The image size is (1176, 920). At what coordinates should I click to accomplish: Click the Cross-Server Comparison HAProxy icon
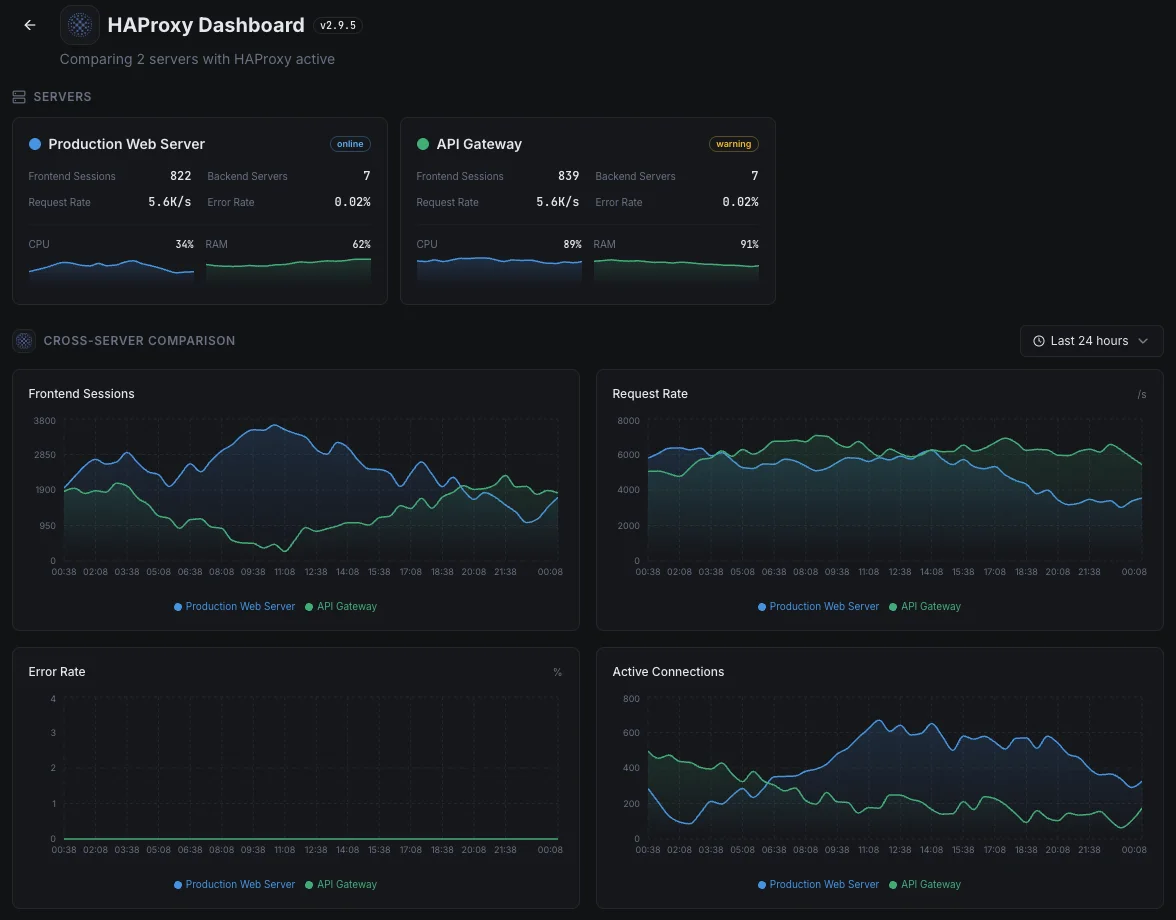24,340
